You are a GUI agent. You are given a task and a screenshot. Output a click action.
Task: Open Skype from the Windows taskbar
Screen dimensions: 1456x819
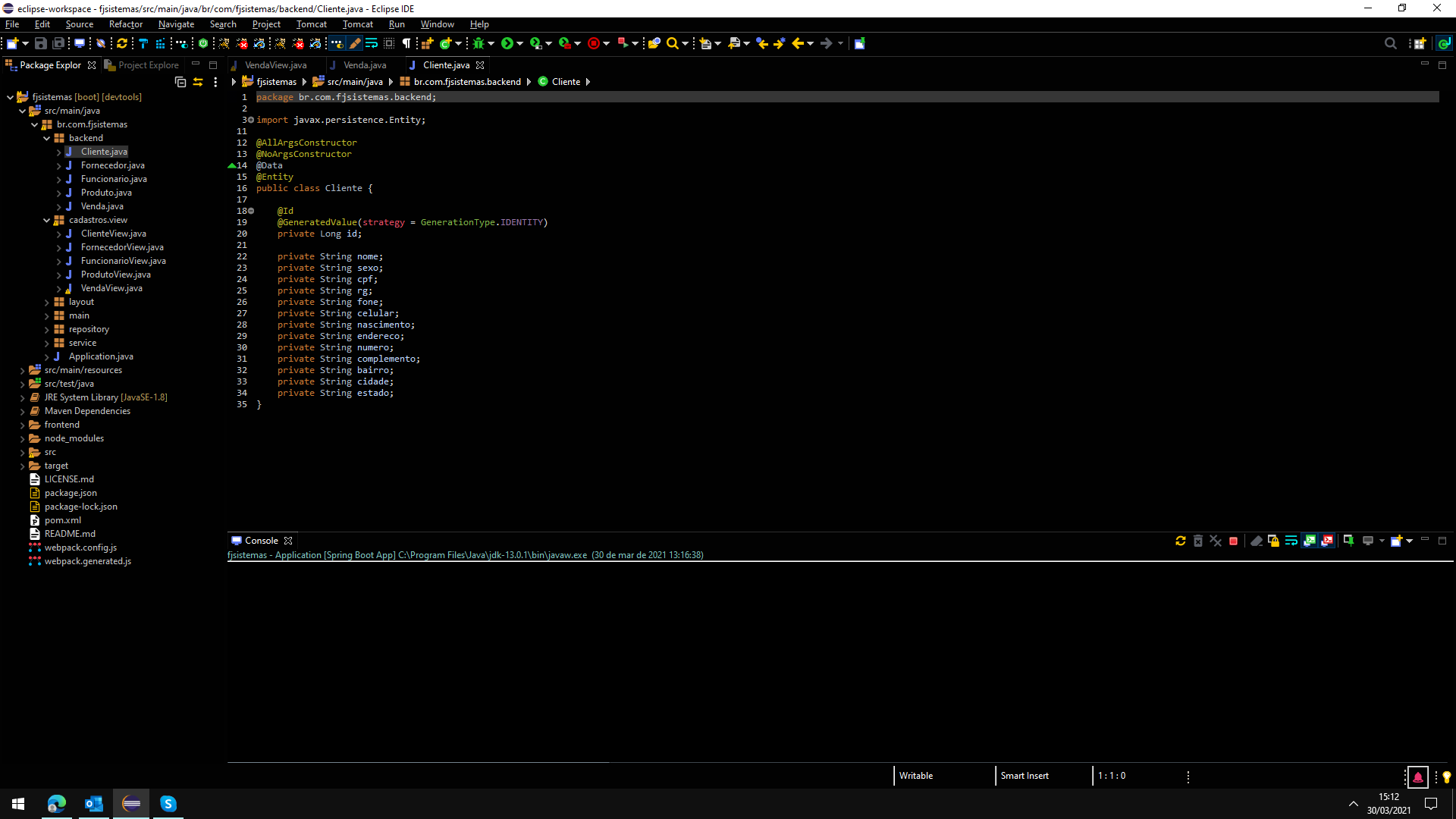click(x=168, y=803)
